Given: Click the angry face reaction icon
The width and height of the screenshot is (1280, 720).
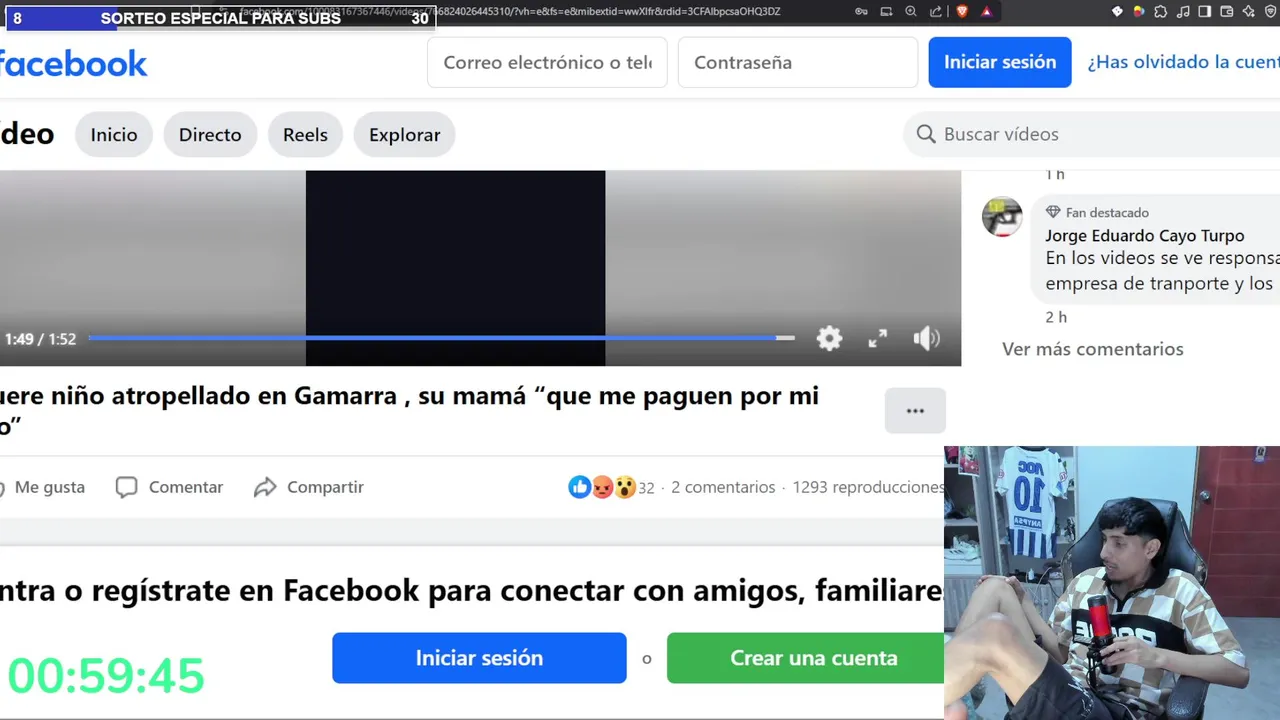Looking at the screenshot, I should pyautogui.click(x=602, y=487).
